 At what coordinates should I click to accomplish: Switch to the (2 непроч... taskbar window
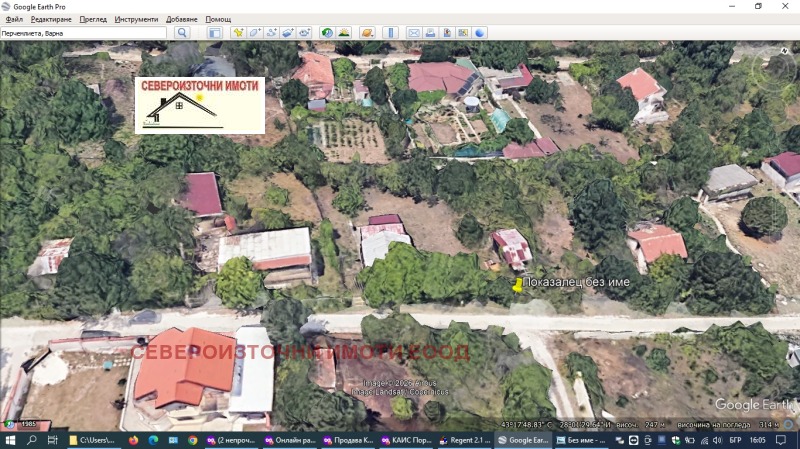click(x=231, y=440)
